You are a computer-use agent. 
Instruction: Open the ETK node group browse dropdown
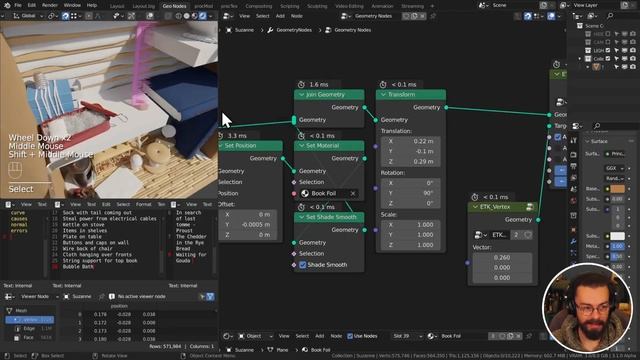[480, 235]
